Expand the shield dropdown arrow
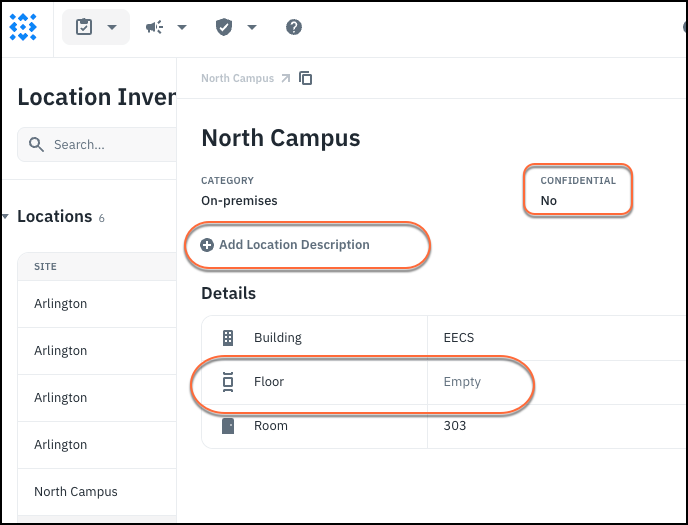The width and height of the screenshot is (688, 525). click(x=251, y=27)
